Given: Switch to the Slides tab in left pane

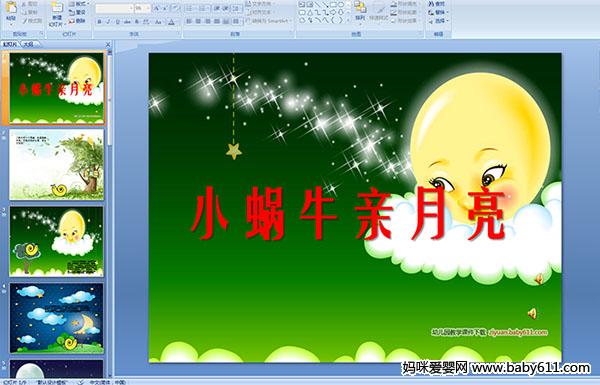Looking at the screenshot, I should click(x=10, y=44).
